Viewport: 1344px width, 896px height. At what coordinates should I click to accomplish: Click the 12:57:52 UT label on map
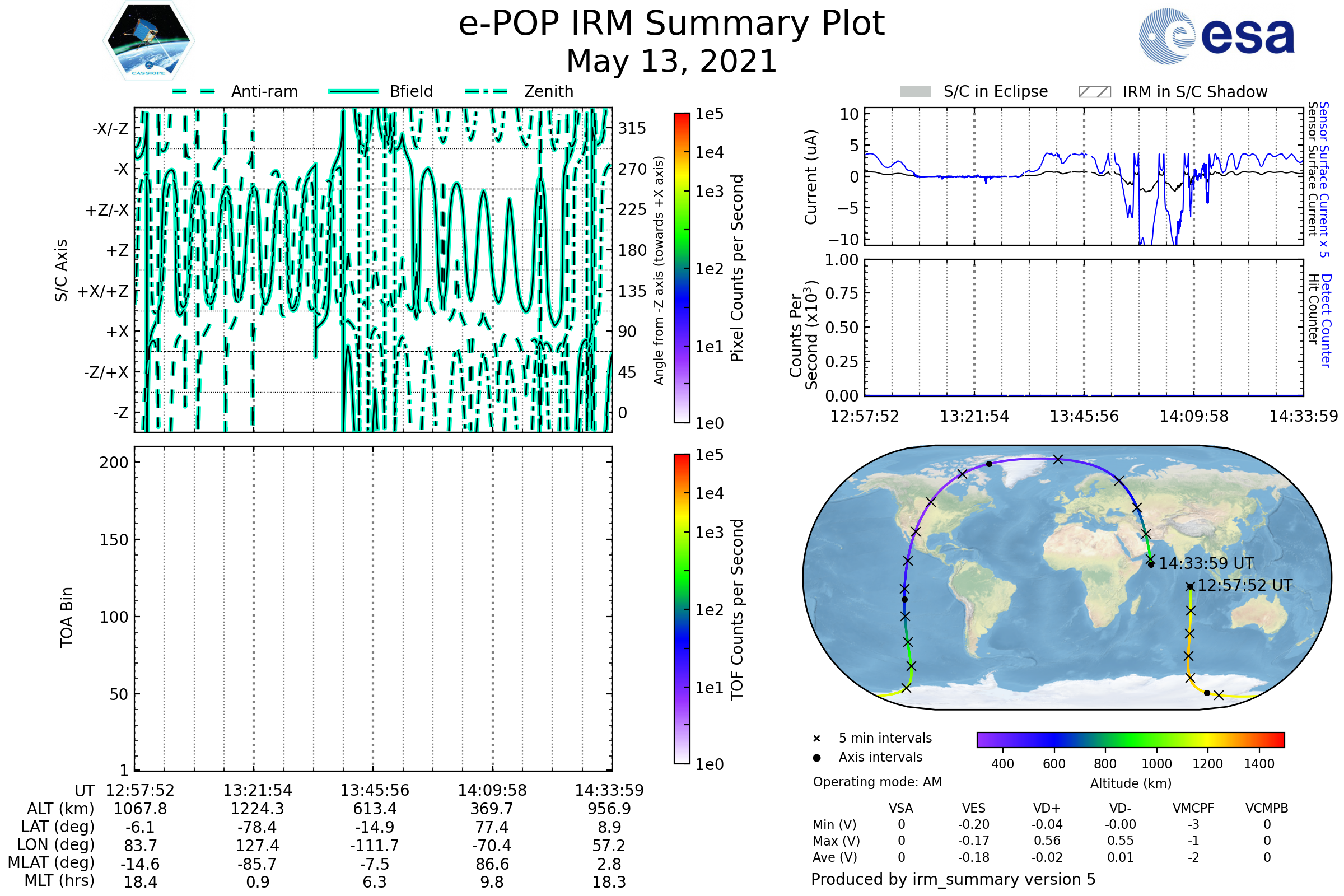[1244, 586]
